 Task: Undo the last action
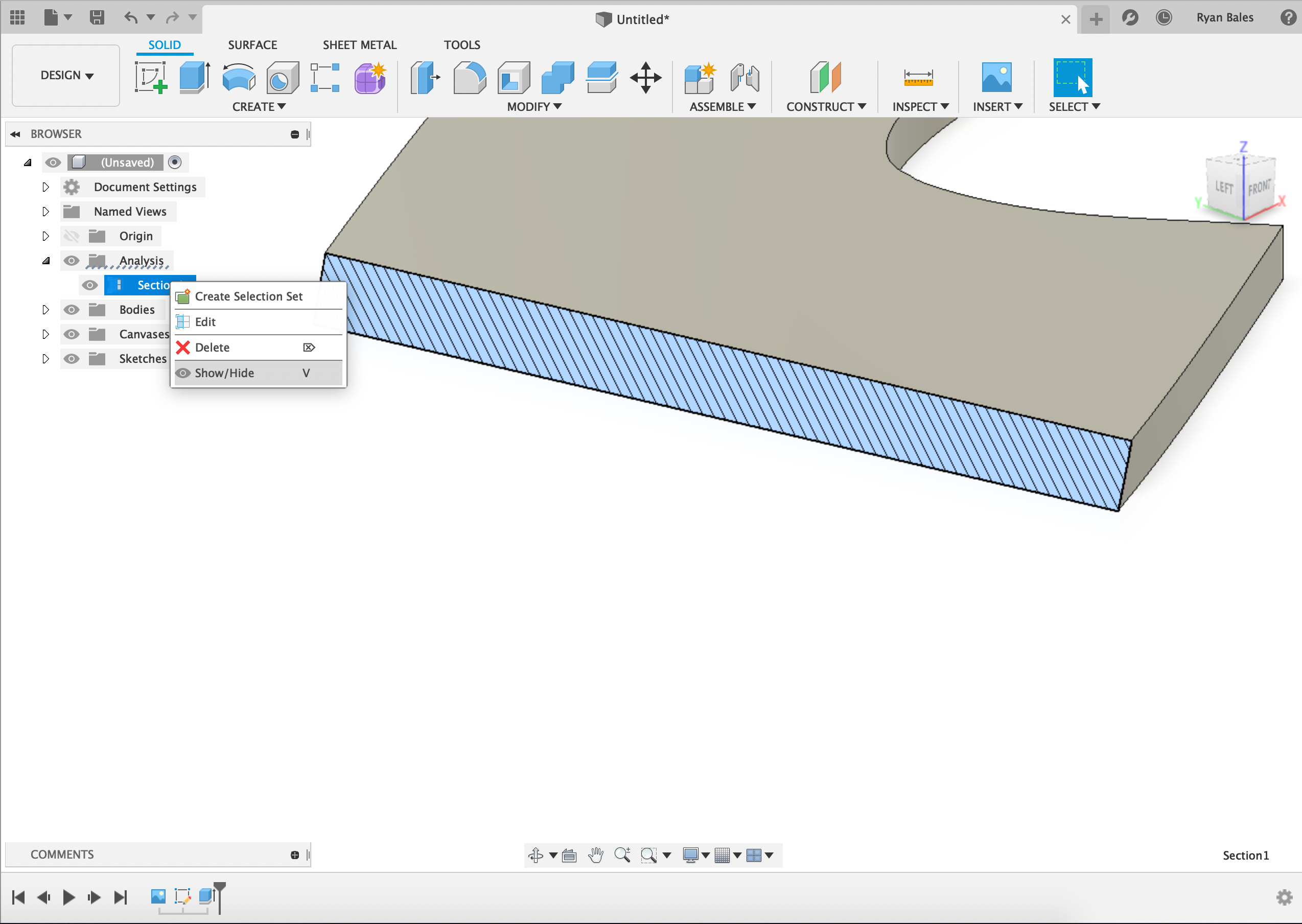pyautogui.click(x=131, y=18)
